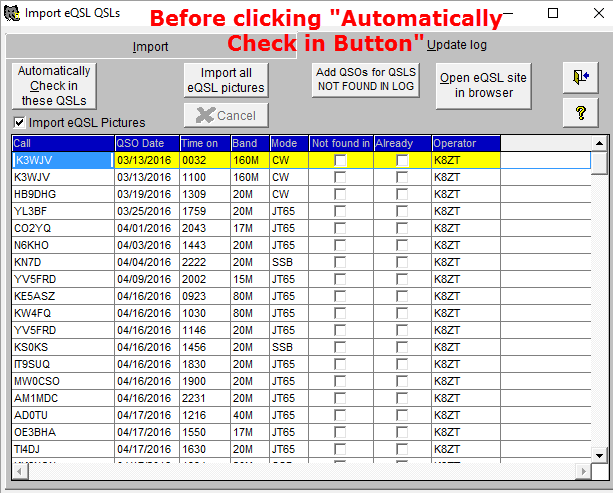The width and height of the screenshot is (613, 493).
Task: Open help with the question mark icon
Action: tap(580, 113)
